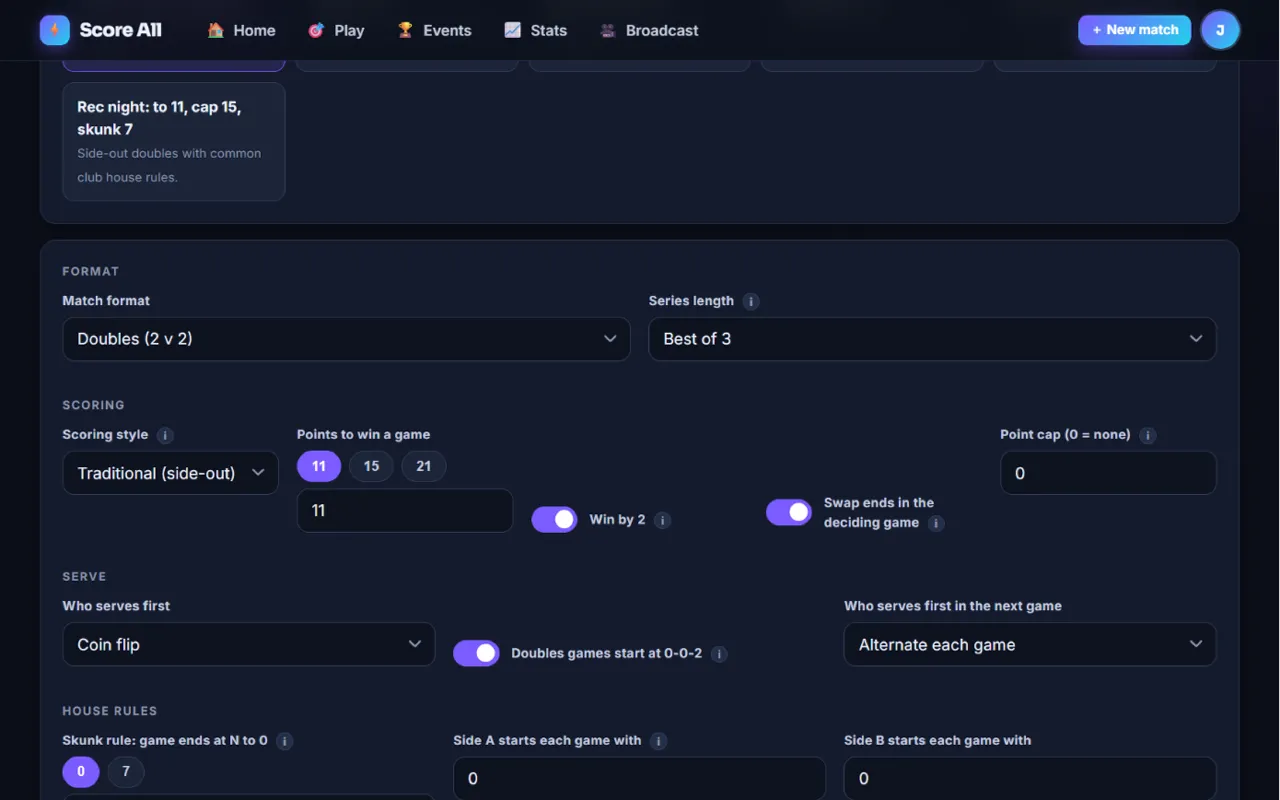Viewport: 1280px width, 800px height.
Task: Click Side B starts each game with field
Action: 1030,778
